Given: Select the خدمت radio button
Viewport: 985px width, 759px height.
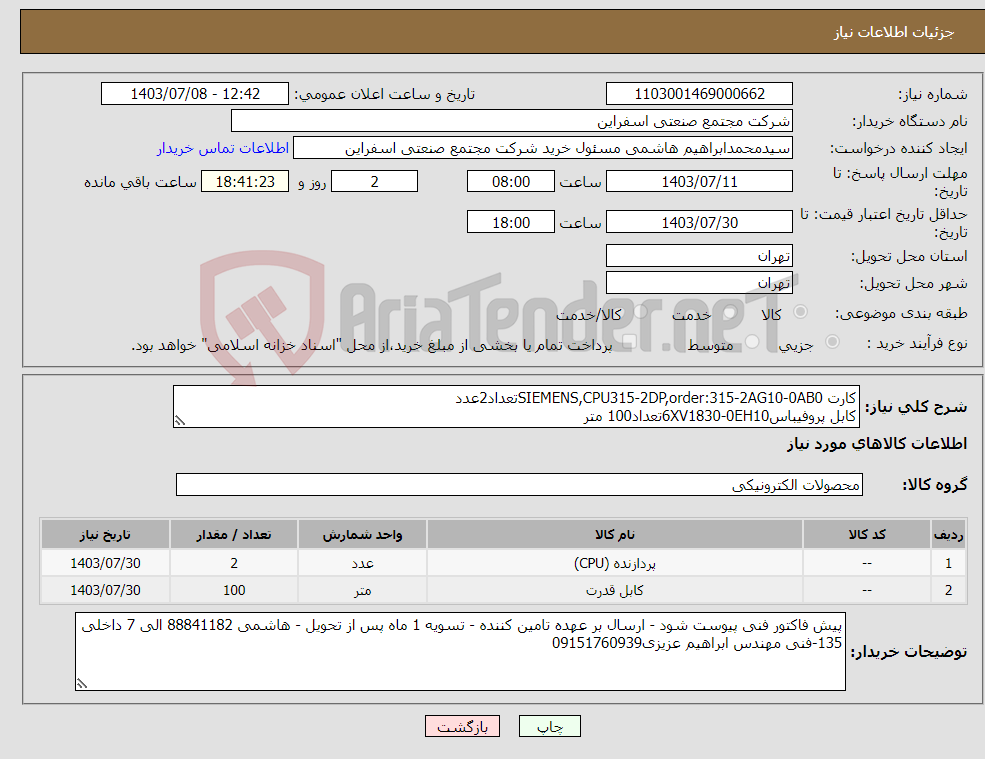Looking at the screenshot, I should (730, 312).
